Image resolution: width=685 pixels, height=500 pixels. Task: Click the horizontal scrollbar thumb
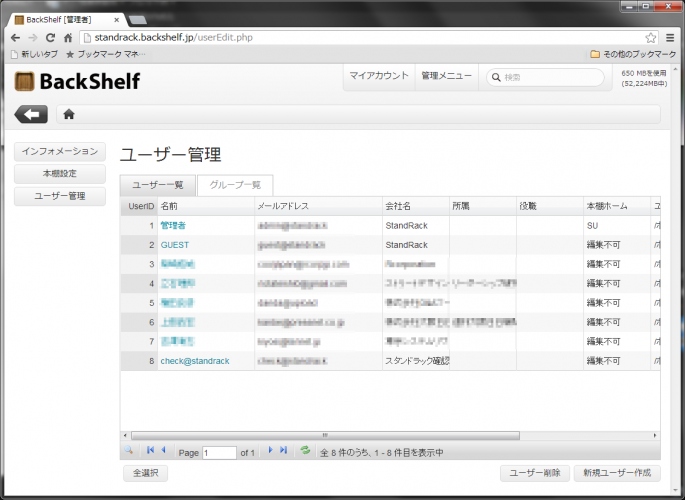(x=325, y=435)
